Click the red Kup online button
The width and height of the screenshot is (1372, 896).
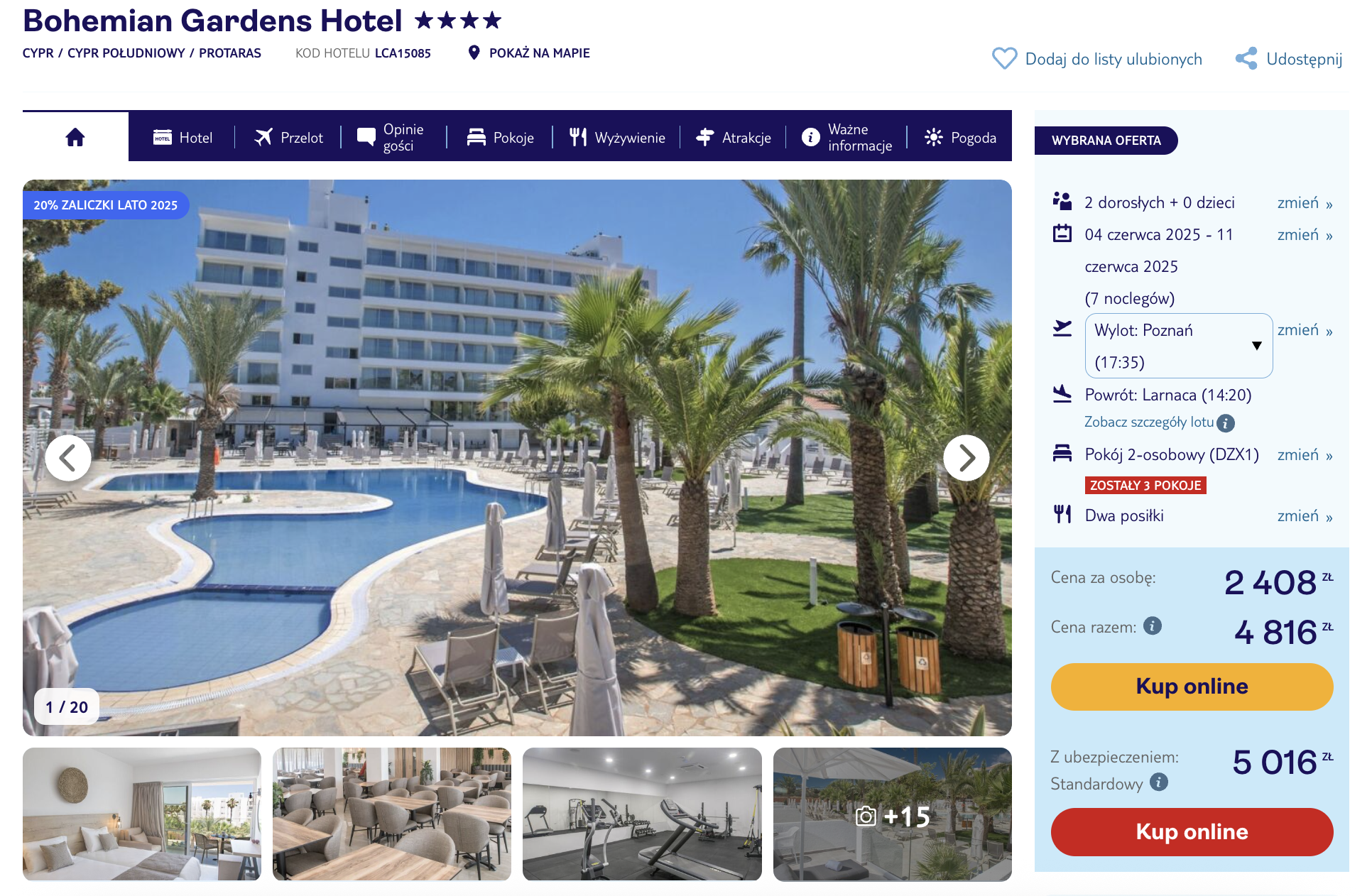pos(1192,832)
